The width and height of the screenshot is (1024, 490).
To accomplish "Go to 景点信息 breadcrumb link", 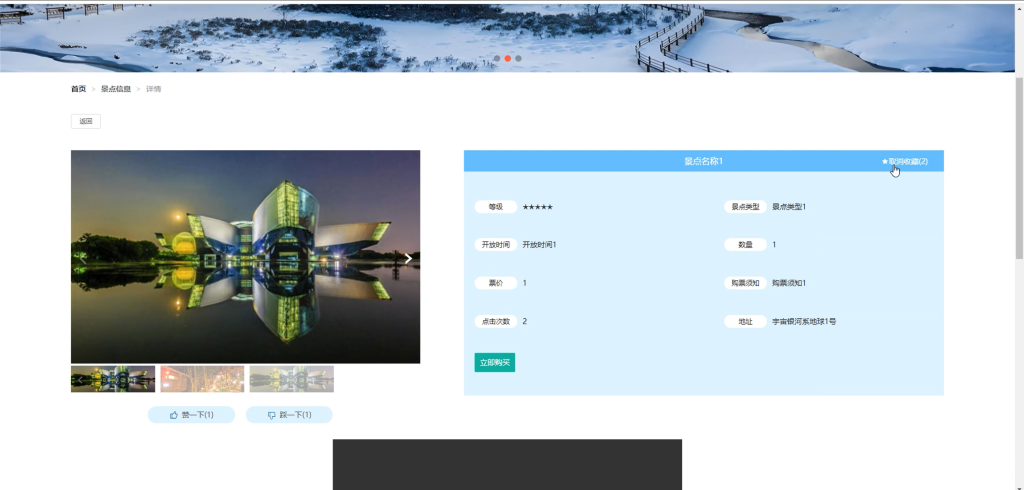I will [x=116, y=89].
